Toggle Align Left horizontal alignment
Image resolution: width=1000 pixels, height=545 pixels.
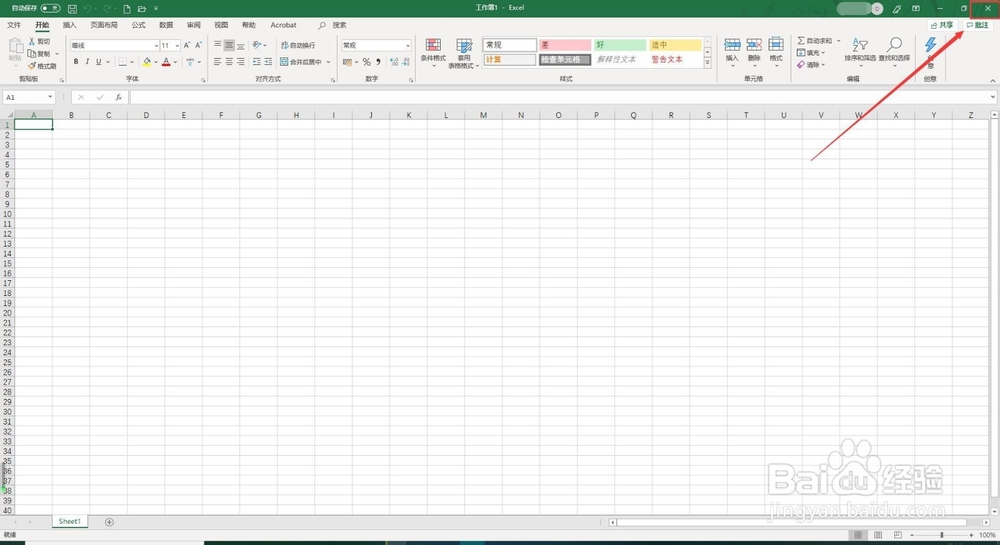click(217, 62)
